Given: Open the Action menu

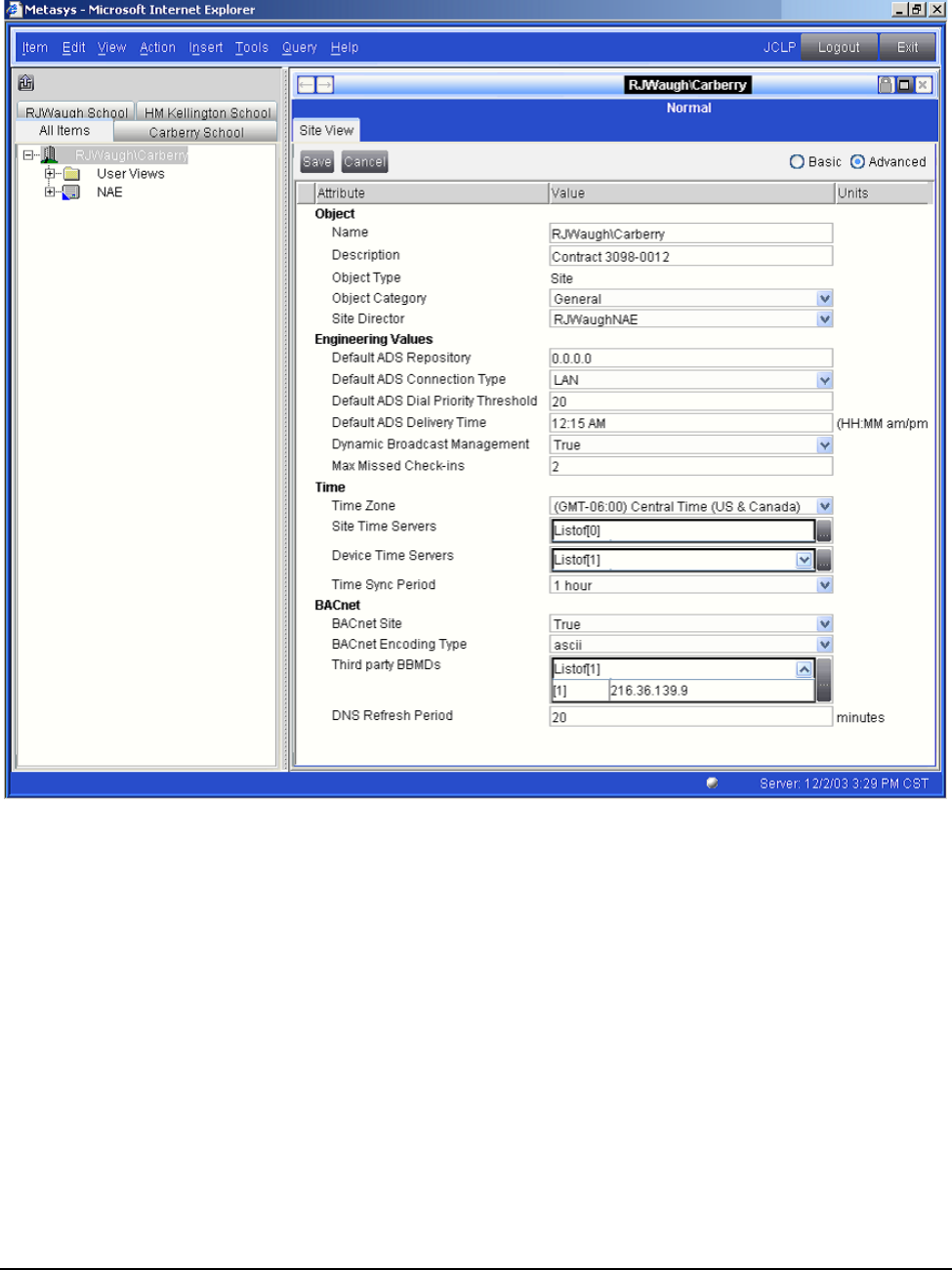Looking at the screenshot, I should coord(157,47).
